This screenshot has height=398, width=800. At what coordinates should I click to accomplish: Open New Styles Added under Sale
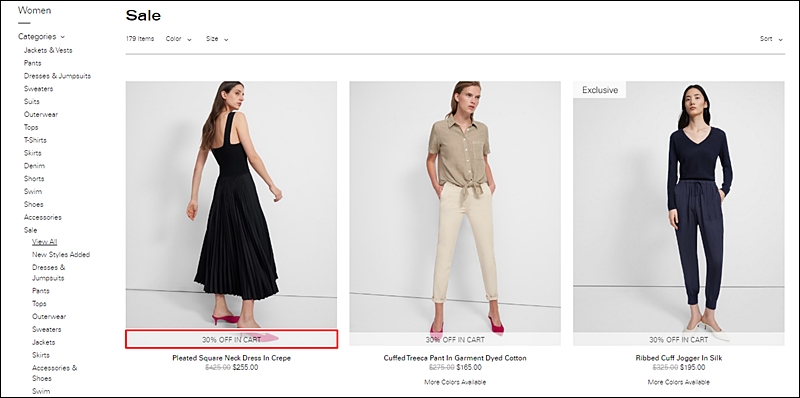[61, 254]
